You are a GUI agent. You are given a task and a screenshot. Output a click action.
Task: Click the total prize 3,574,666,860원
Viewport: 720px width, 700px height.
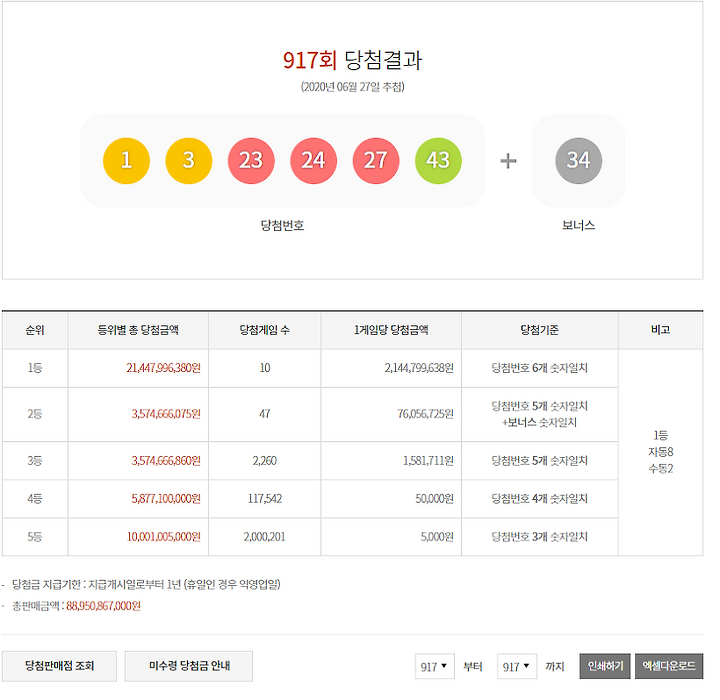point(166,461)
